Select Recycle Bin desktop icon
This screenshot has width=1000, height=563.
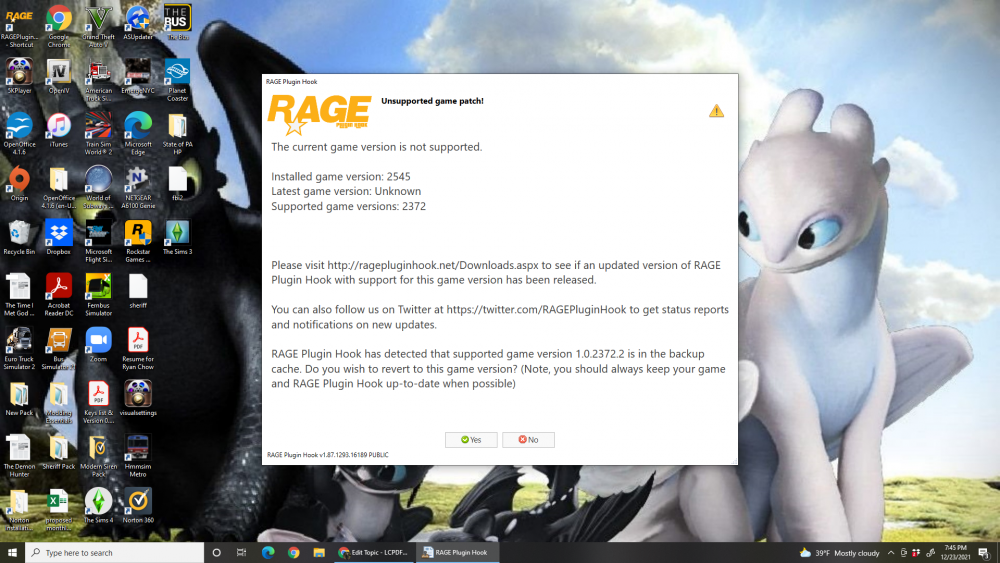19,237
